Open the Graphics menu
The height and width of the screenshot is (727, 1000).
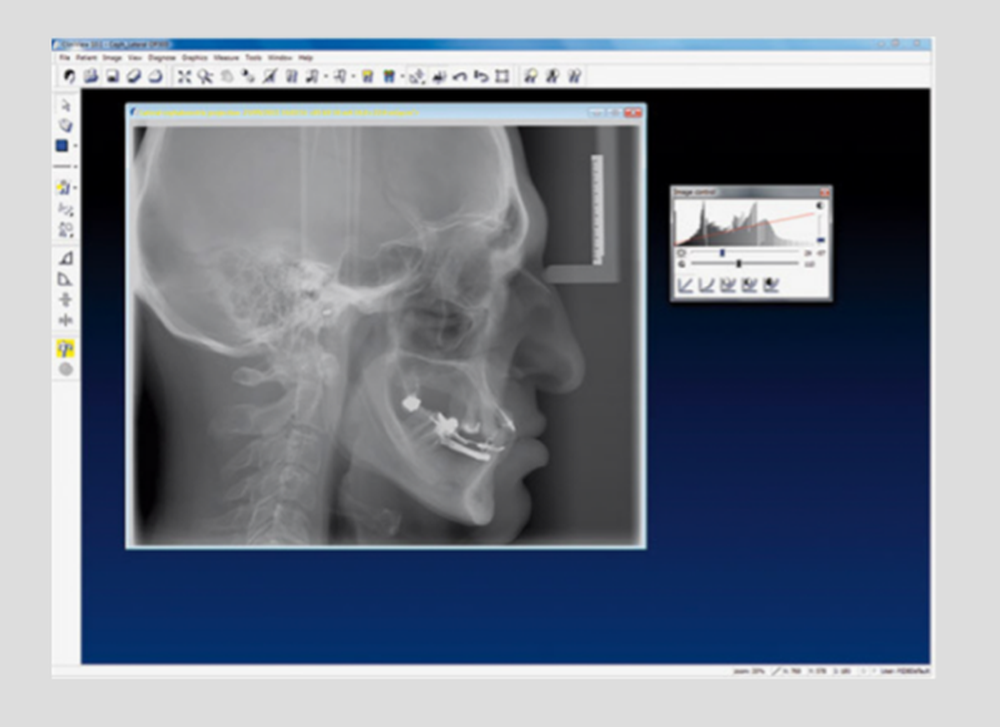coord(195,58)
